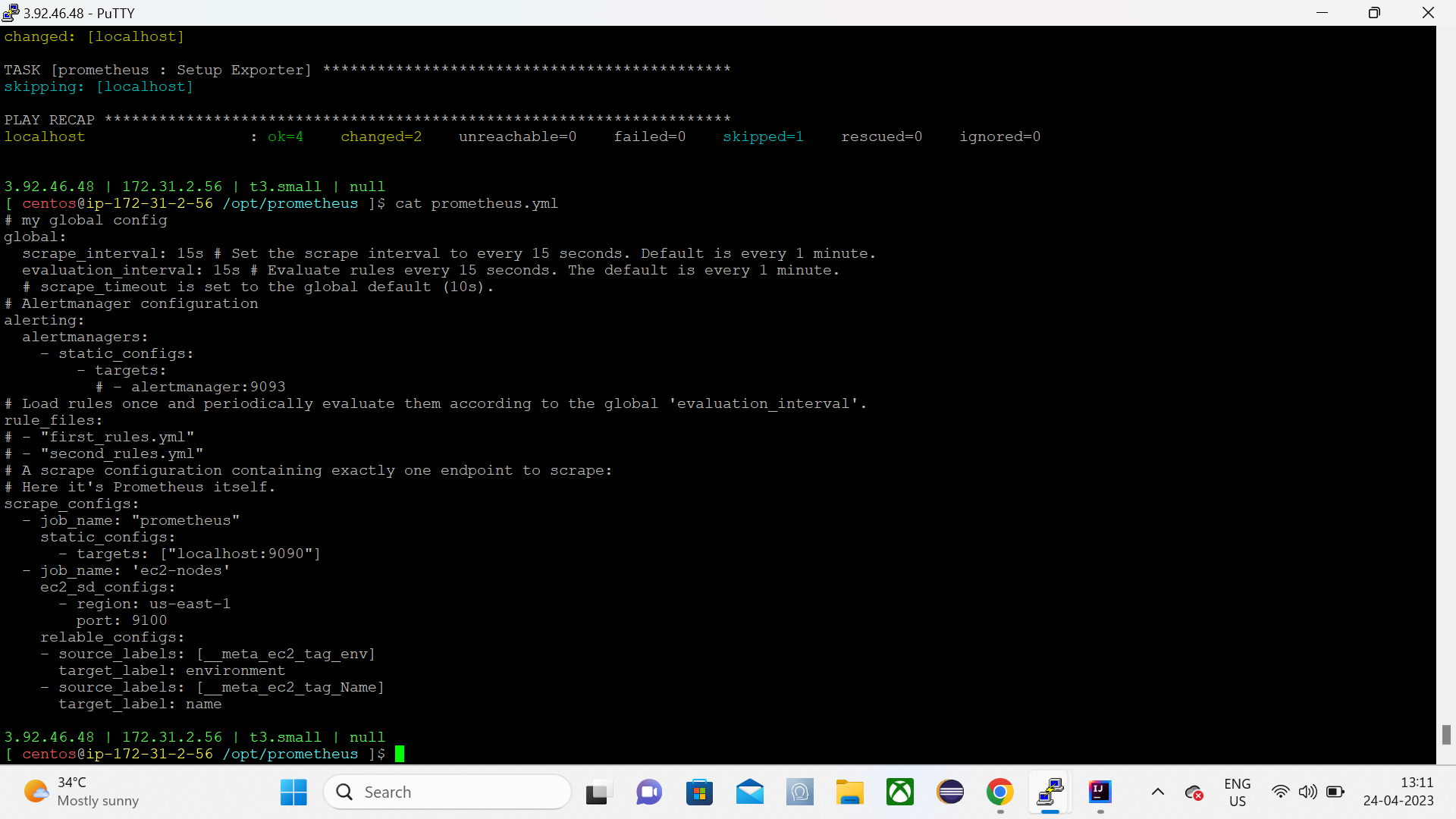The height and width of the screenshot is (819, 1456).
Task: Open the PuTTY system menu via title bar icon
Action: click(x=10, y=12)
